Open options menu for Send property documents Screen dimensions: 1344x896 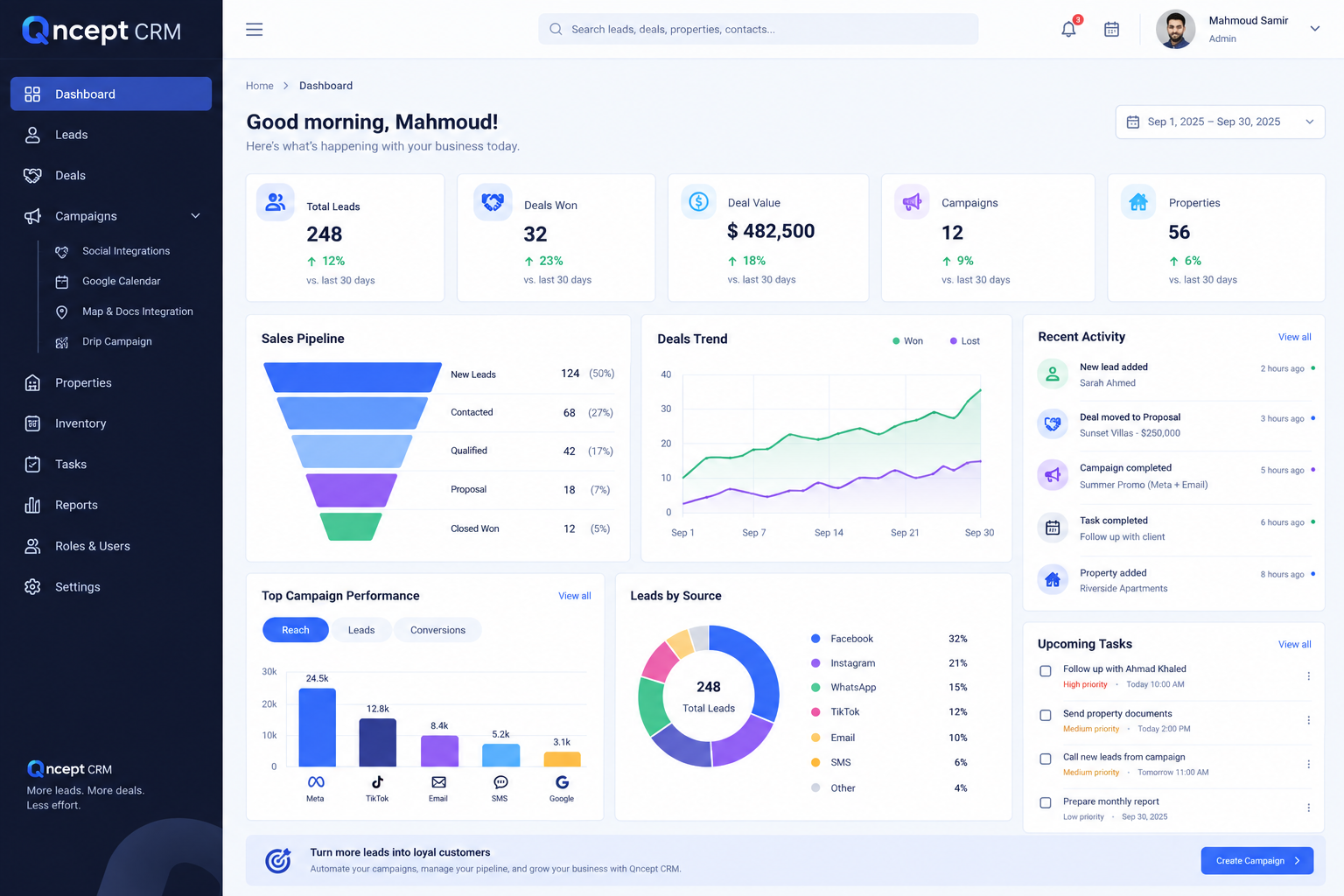[1308, 720]
